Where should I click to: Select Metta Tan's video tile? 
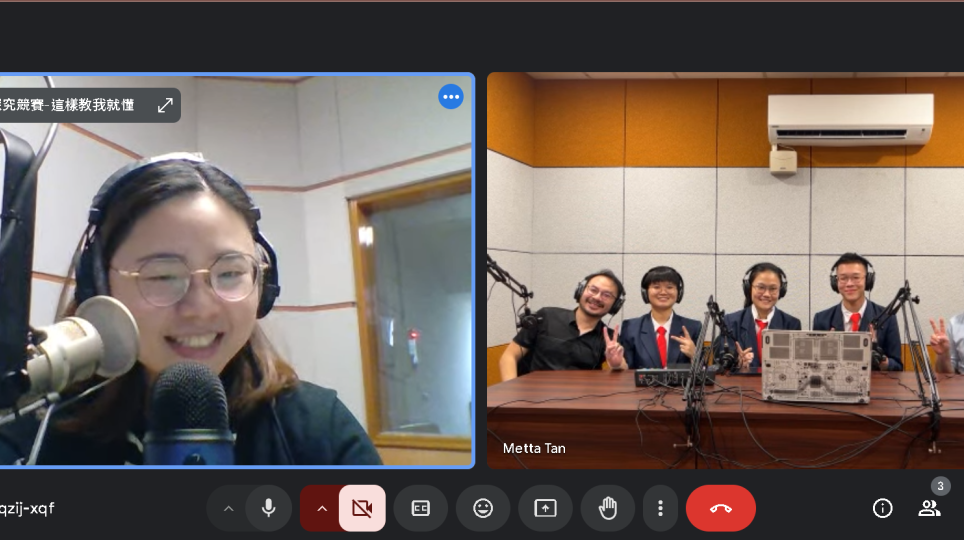pyautogui.click(x=725, y=270)
